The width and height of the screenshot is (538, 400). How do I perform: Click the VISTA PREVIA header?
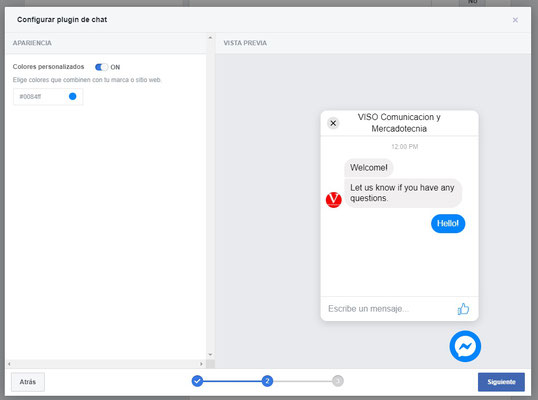click(x=245, y=43)
